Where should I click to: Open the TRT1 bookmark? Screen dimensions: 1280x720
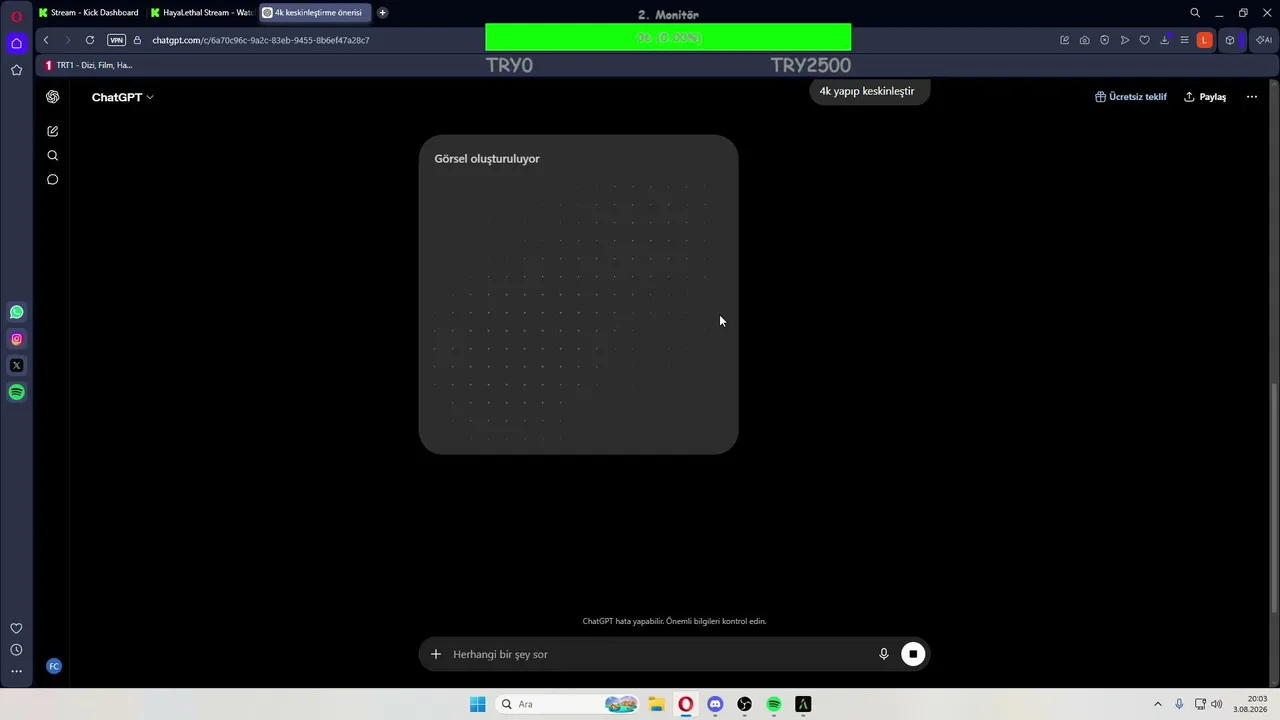[88, 65]
